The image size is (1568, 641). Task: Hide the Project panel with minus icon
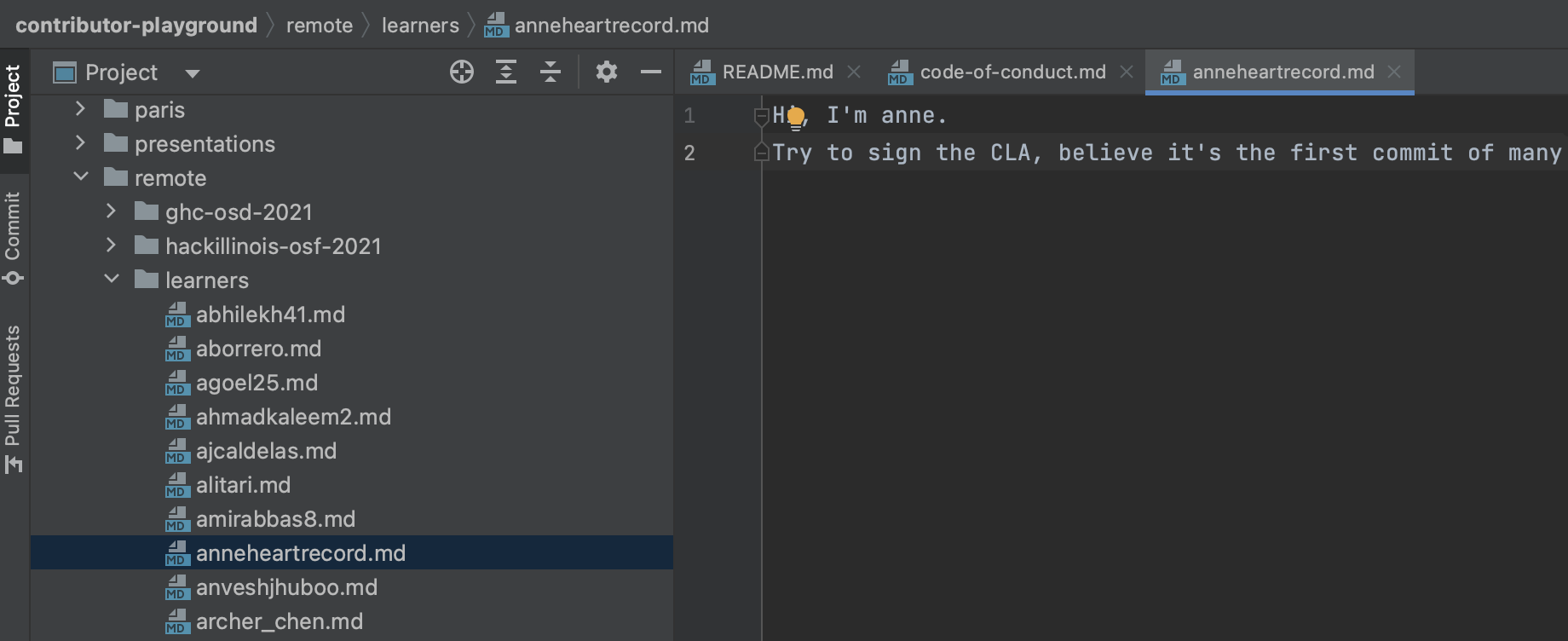651,72
